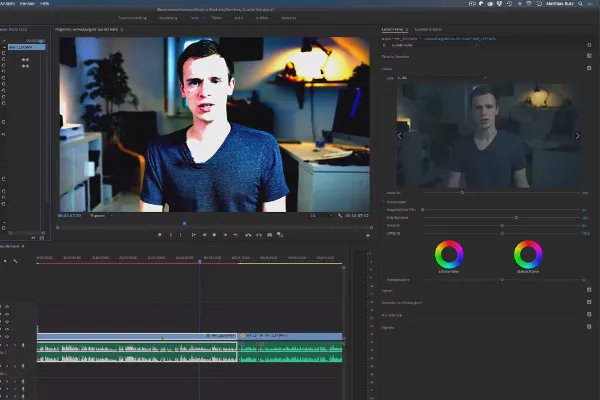This screenshot has height=400, width=600.
Task: Open the Vignette section header
Action: click(388, 327)
